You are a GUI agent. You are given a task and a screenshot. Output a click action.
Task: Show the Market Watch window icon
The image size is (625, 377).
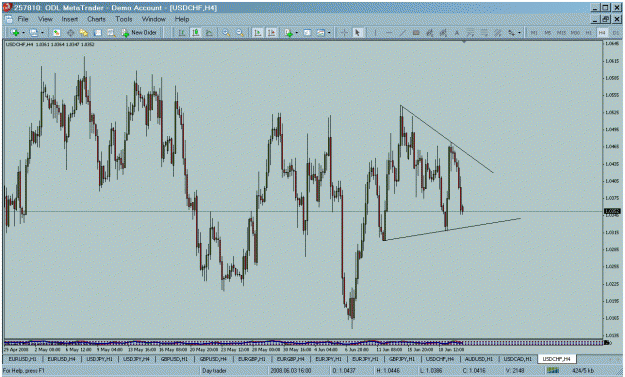click(x=57, y=33)
